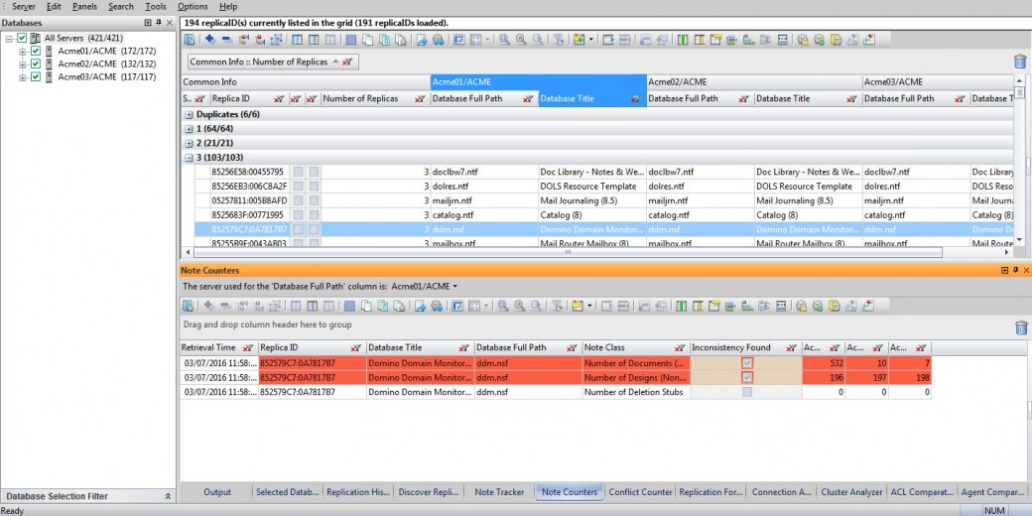Click the sigma summary icon in upper toolbar
Image resolution: width=1032 pixels, height=516 pixels.
coord(765,39)
